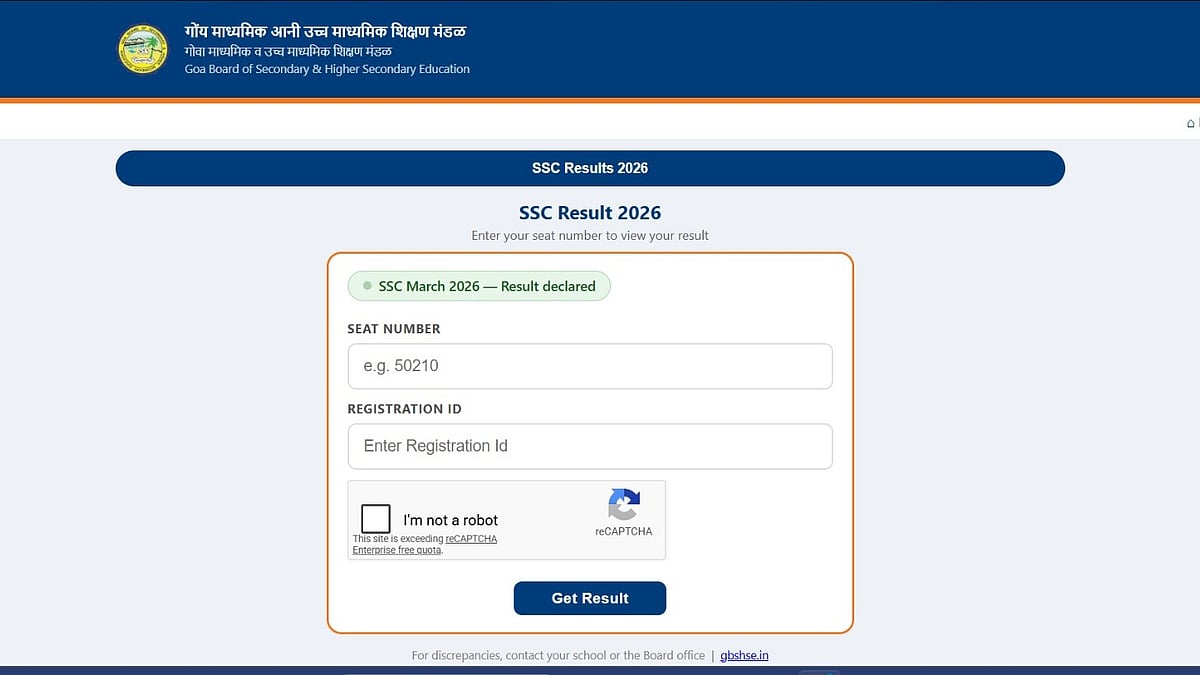Click the green dot in the status badge
Viewport: 1200px width, 675px height.
(367, 286)
